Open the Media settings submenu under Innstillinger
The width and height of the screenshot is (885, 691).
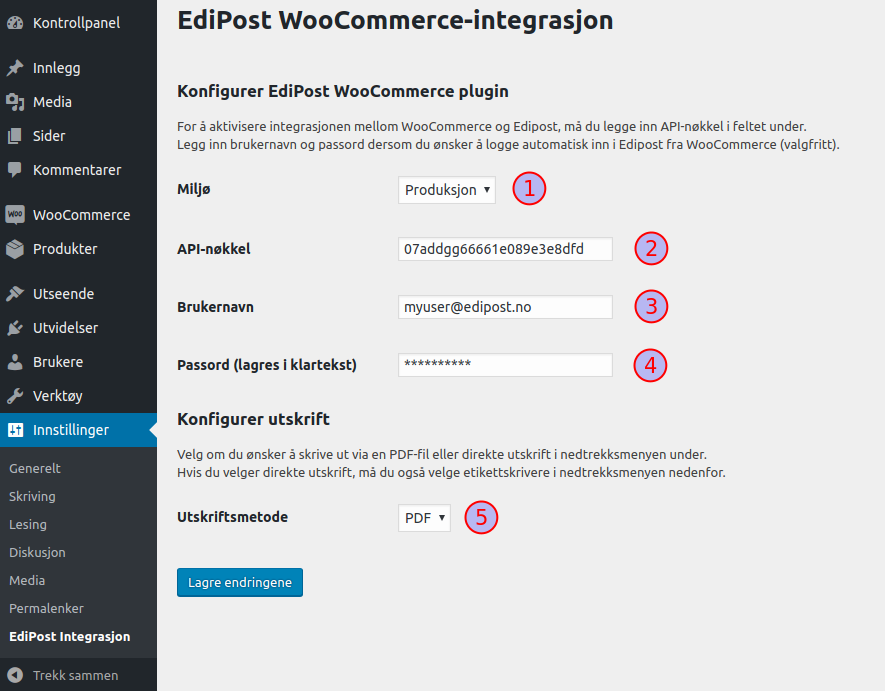coord(27,580)
